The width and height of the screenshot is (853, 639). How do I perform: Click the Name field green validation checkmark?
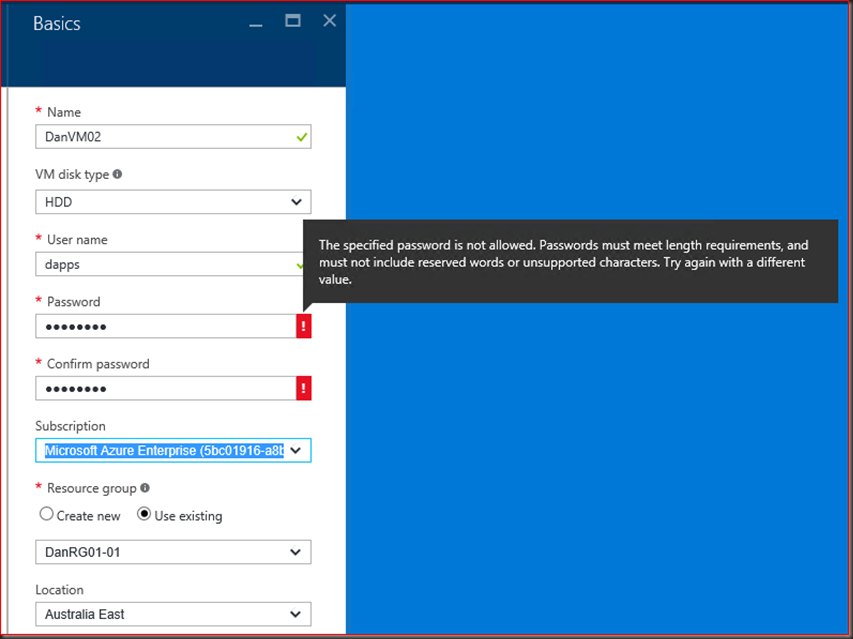click(301, 137)
